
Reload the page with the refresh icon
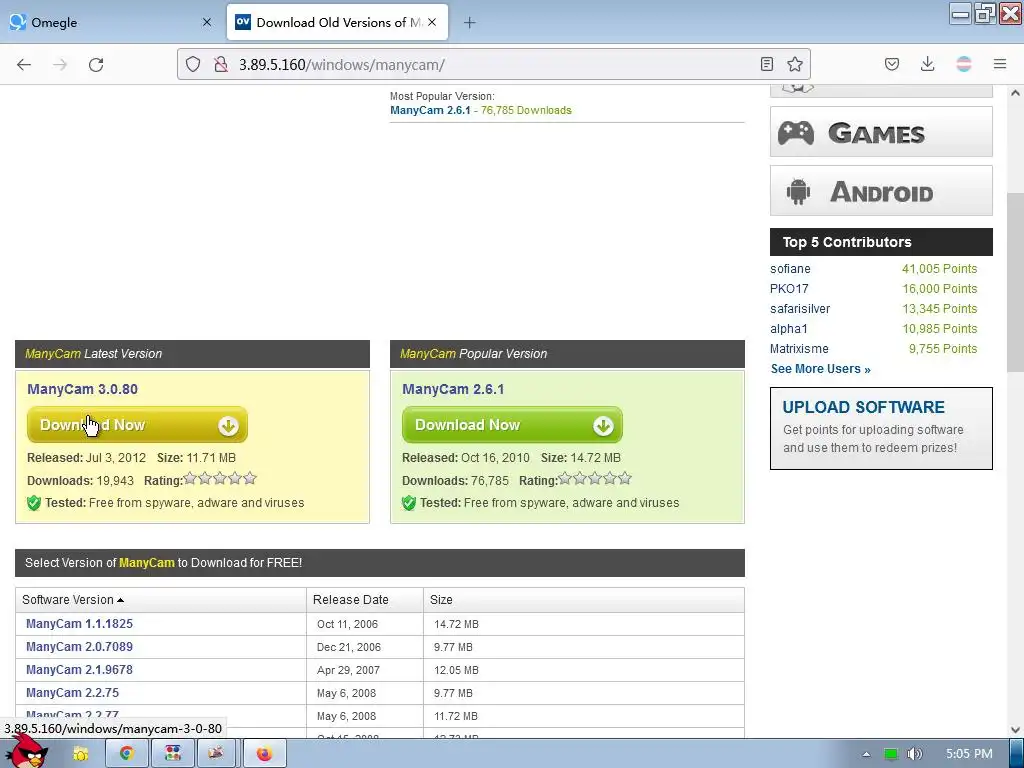click(96, 64)
